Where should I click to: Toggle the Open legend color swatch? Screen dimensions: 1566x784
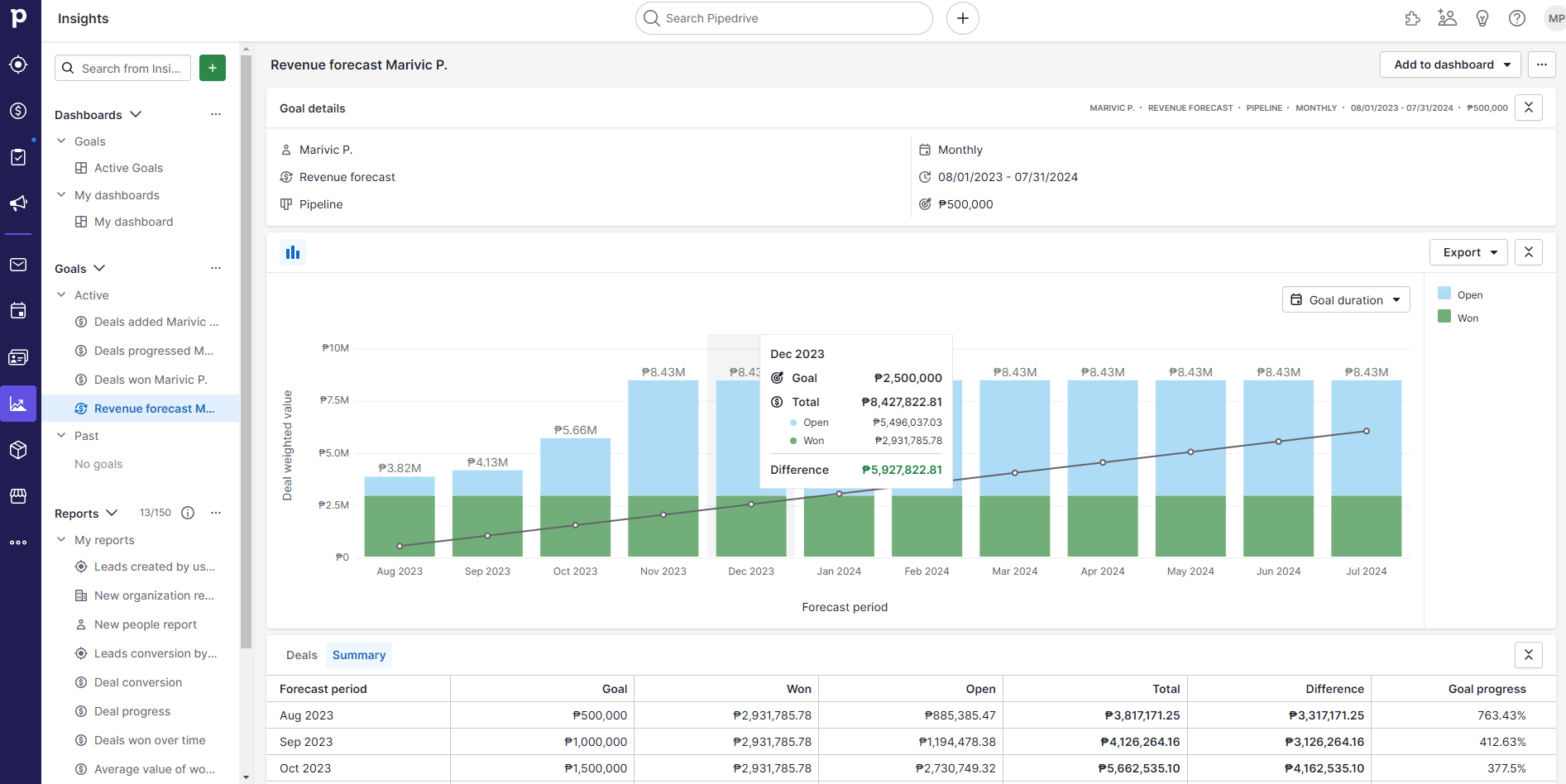click(1444, 293)
